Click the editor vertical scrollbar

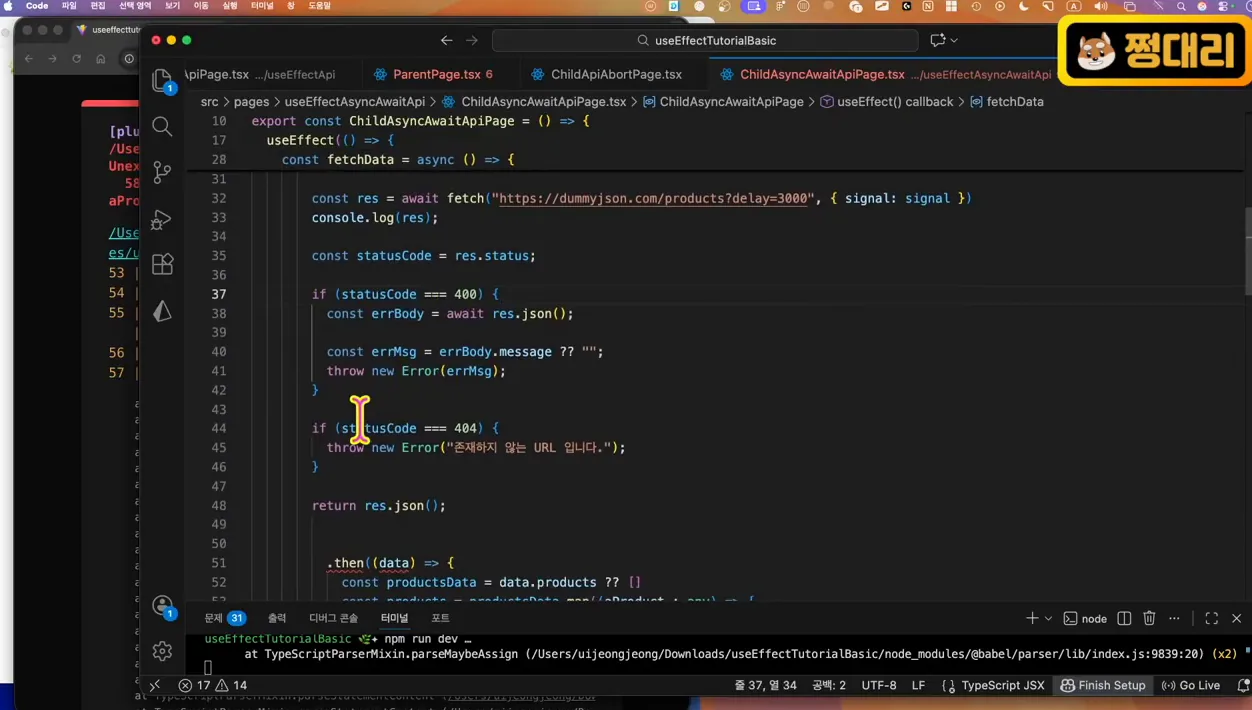1246,252
